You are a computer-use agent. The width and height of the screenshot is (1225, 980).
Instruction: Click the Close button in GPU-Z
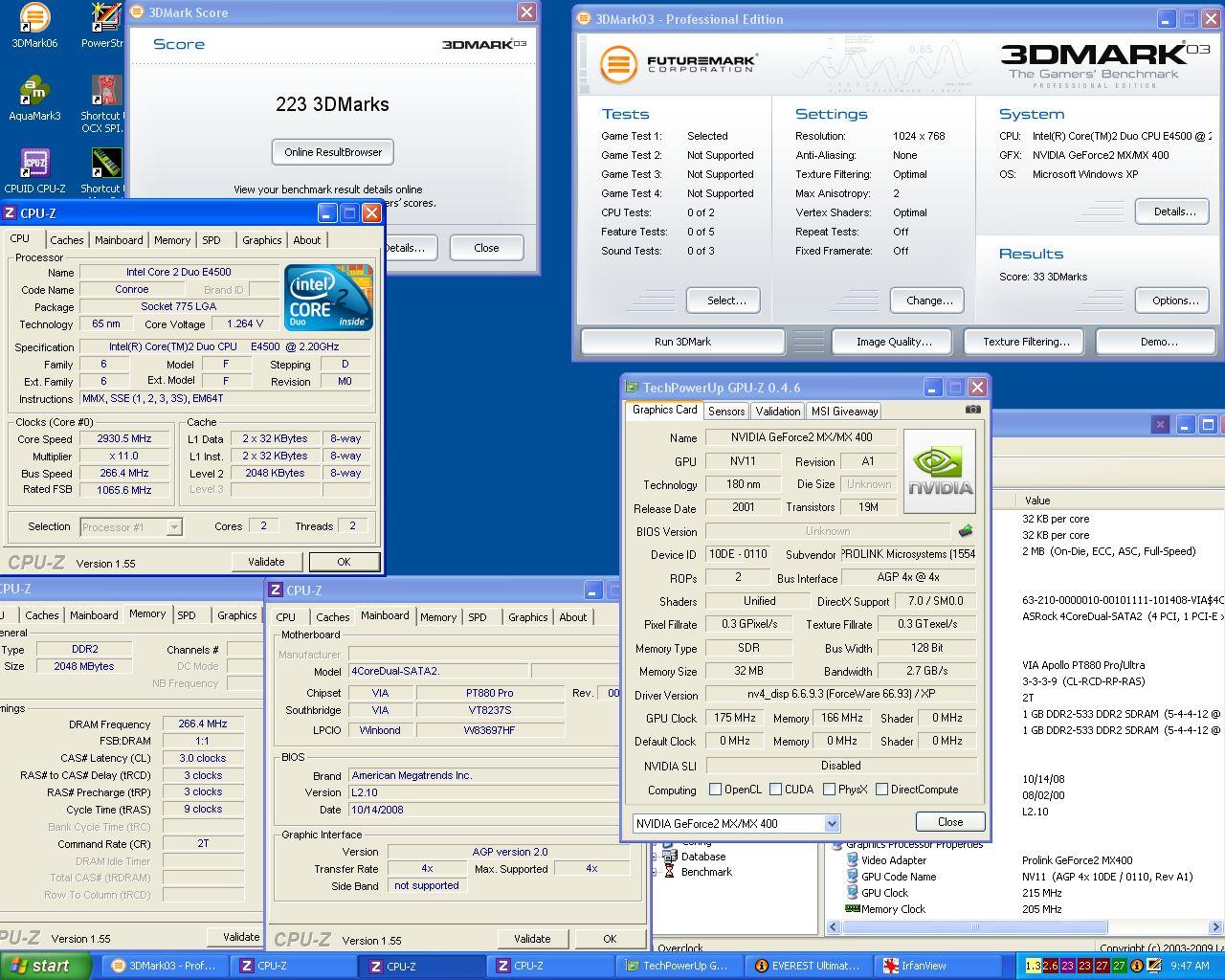949,822
